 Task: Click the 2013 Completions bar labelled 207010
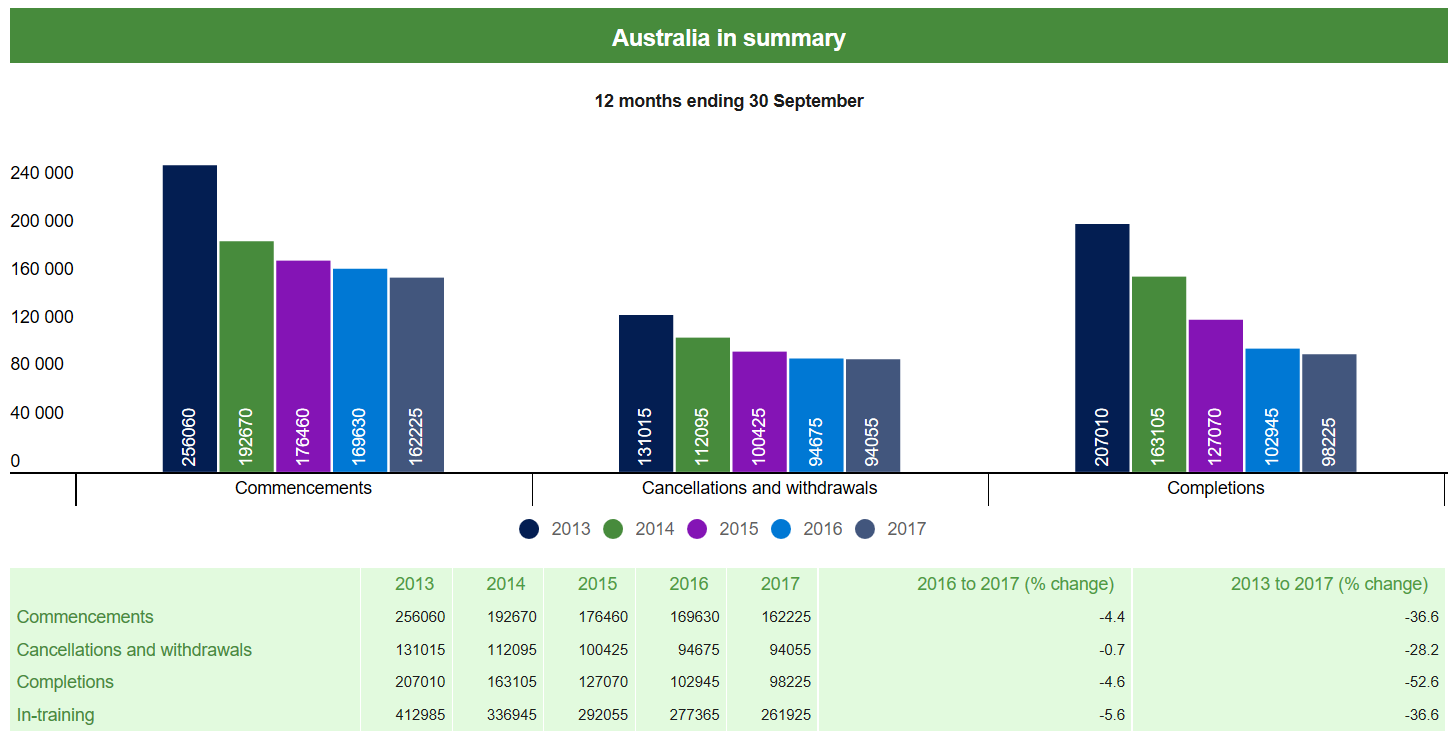(x=1102, y=348)
